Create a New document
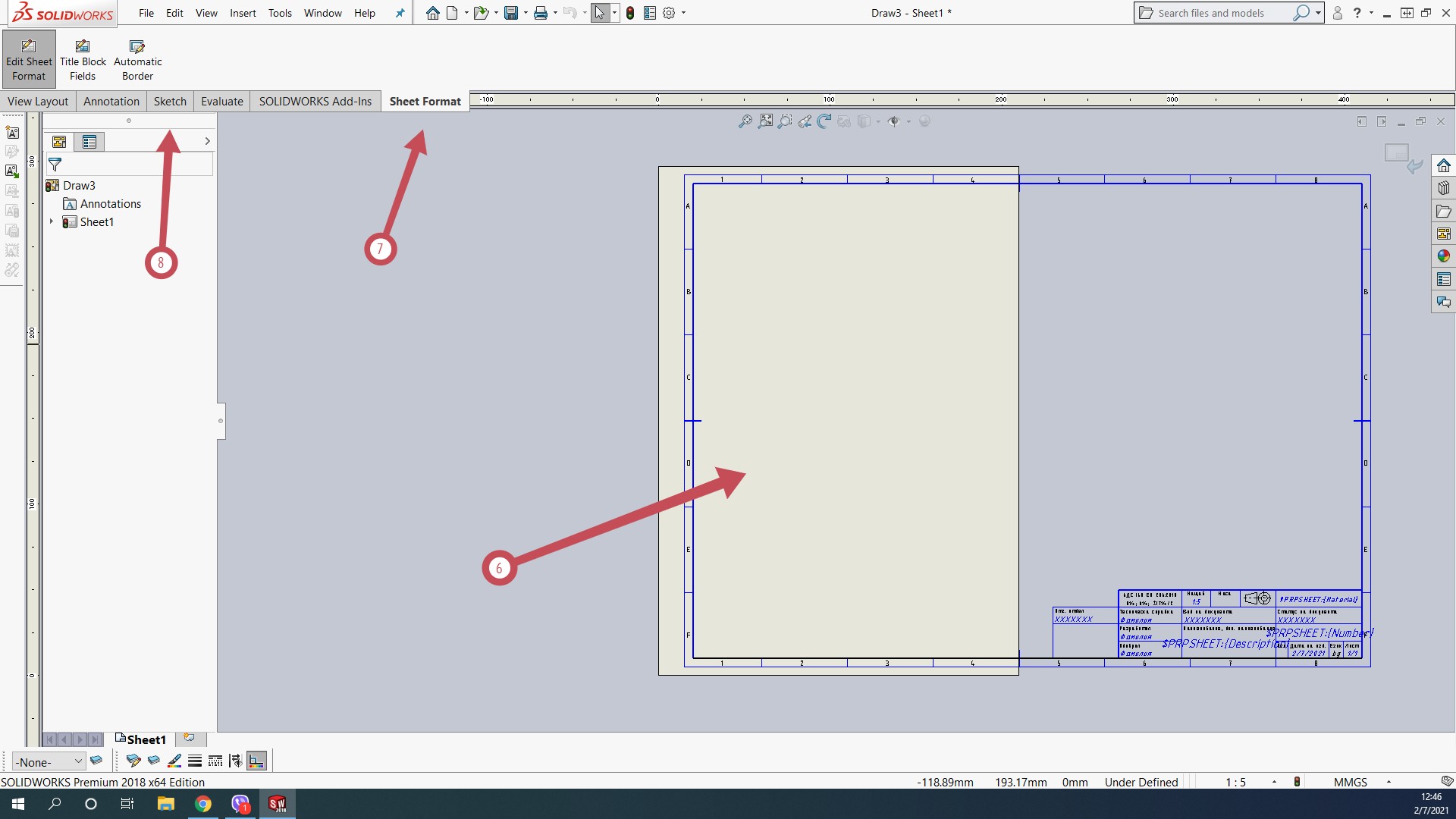 point(452,13)
